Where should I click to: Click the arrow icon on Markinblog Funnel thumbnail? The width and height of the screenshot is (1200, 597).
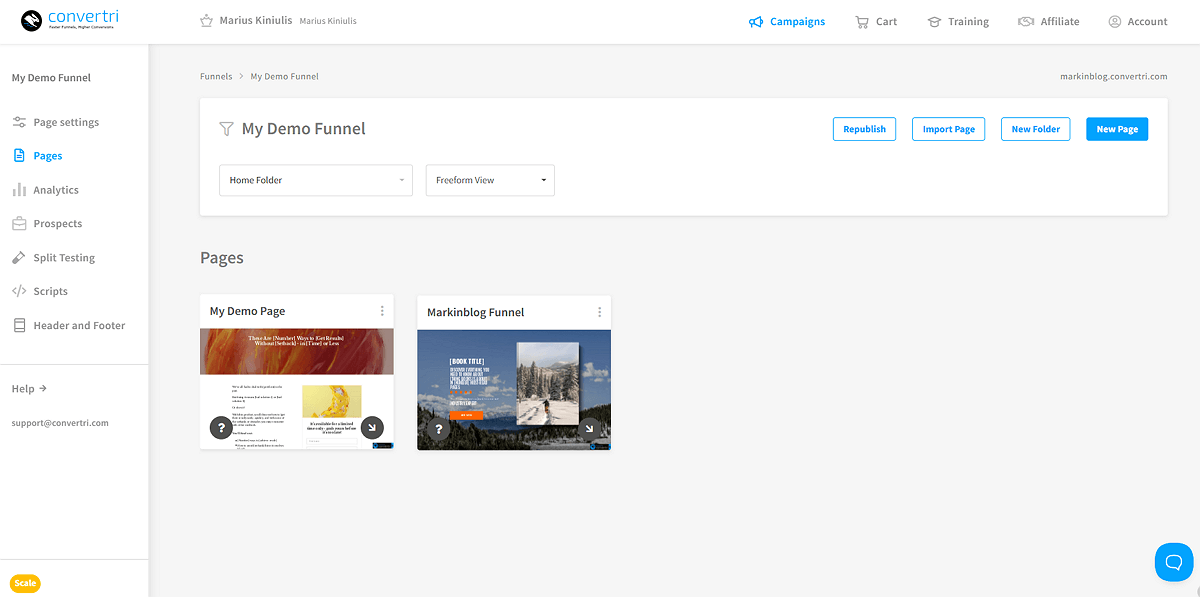click(x=589, y=429)
